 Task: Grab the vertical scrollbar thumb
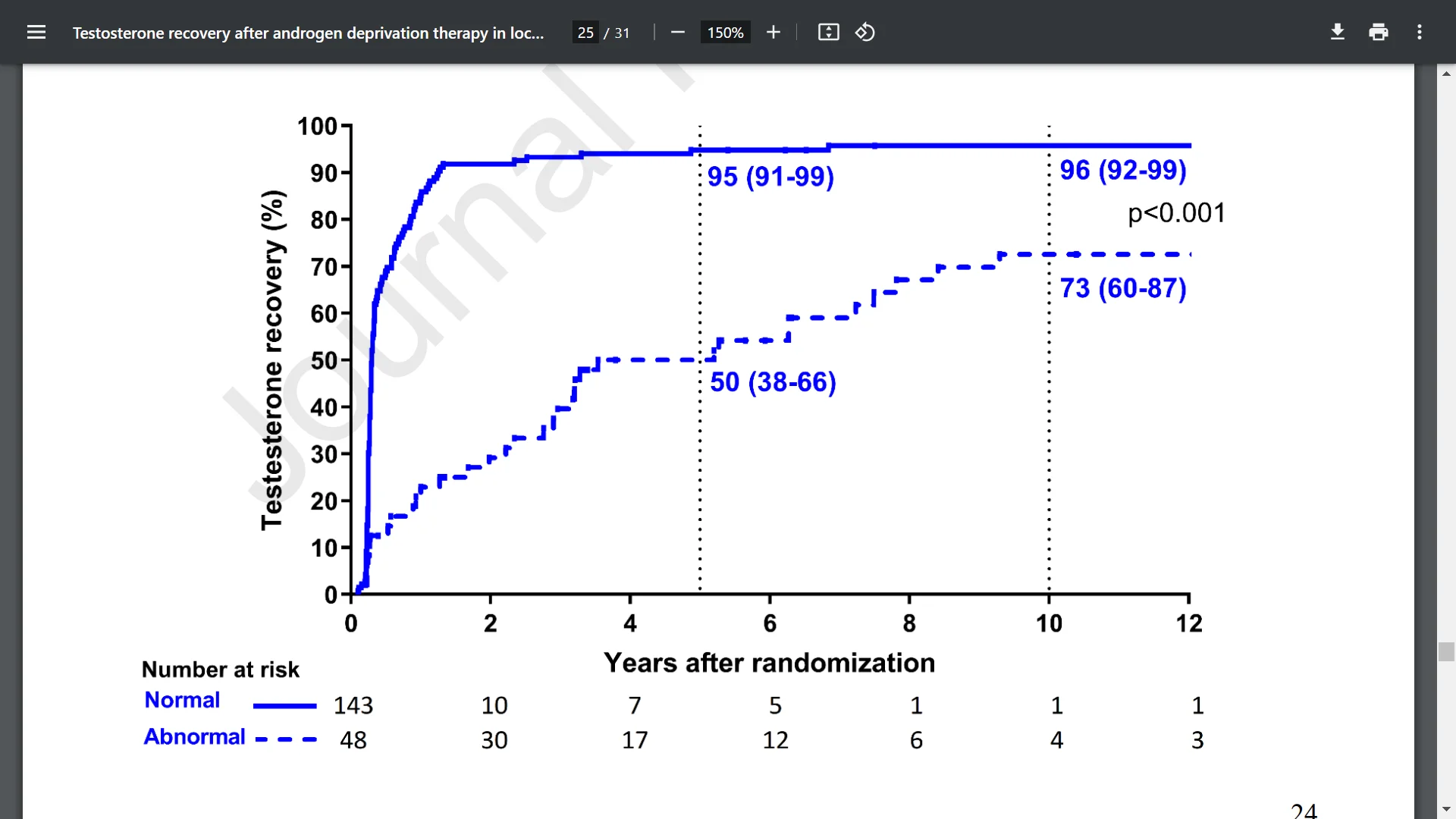pyautogui.click(x=1446, y=651)
